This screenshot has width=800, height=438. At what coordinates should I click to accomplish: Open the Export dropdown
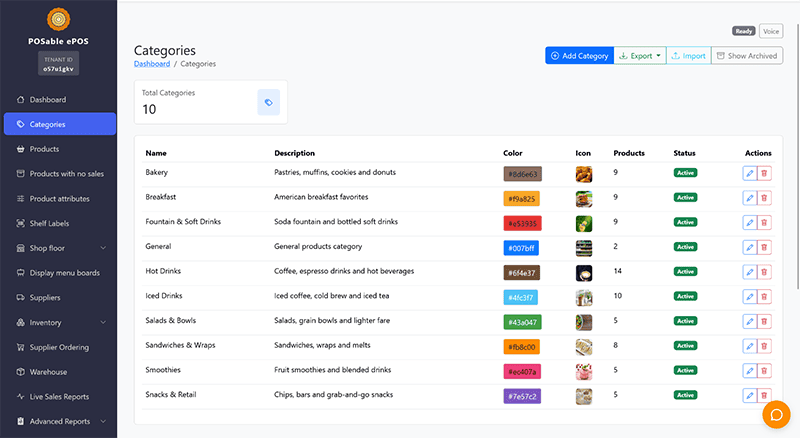[x=640, y=56]
